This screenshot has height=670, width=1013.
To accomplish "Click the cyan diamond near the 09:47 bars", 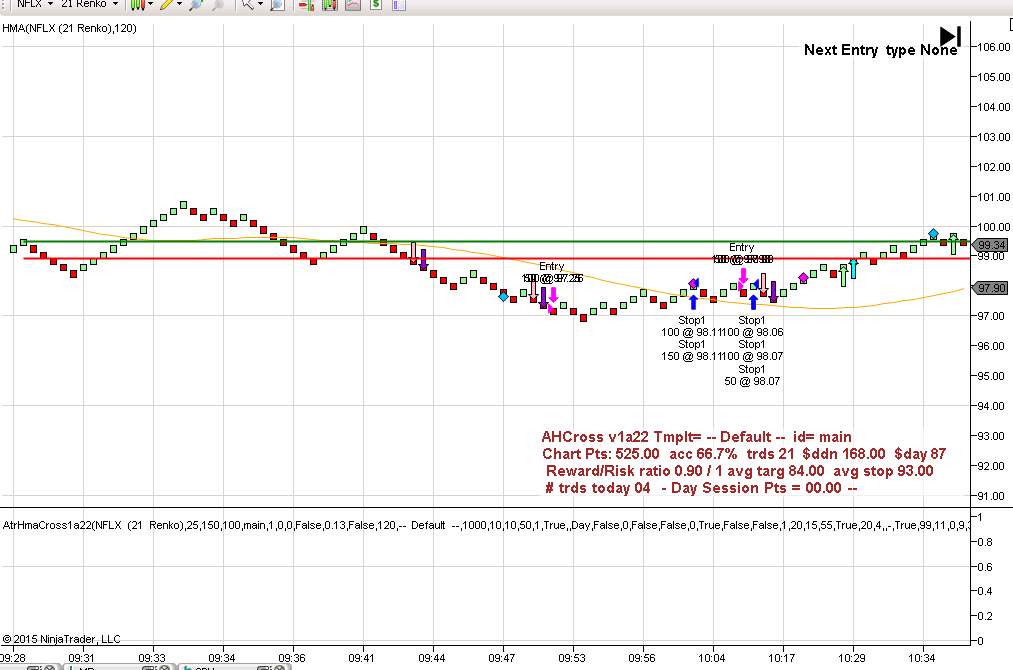I will pos(503,297).
